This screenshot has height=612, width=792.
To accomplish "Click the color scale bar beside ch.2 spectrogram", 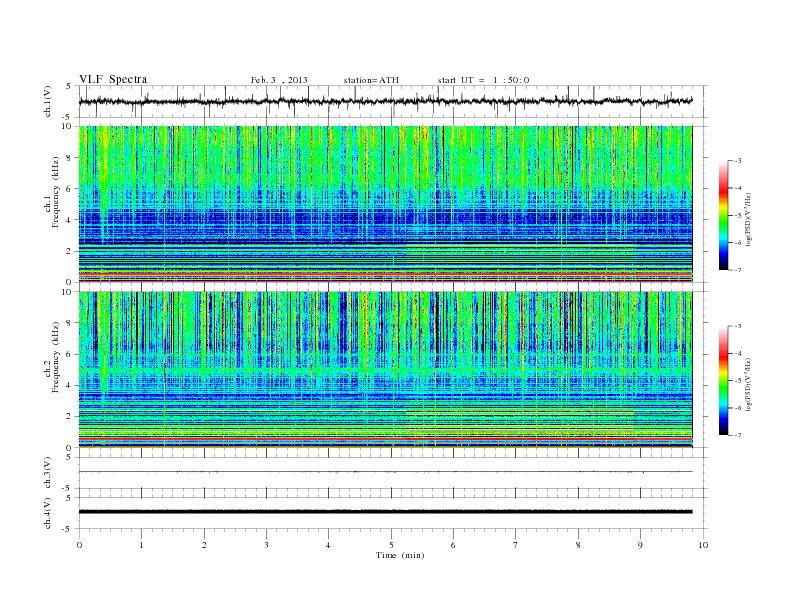I will pyautogui.click(x=724, y=380).
